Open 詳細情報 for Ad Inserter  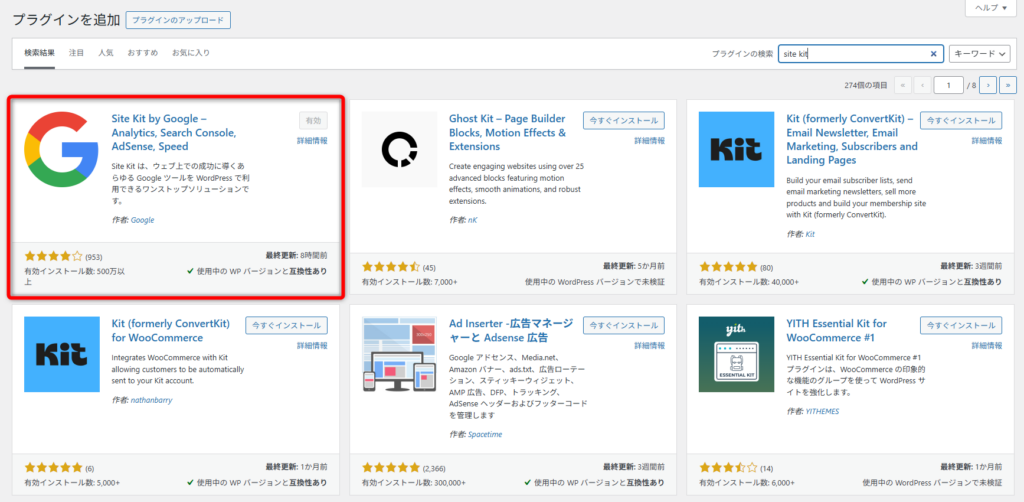tap(649, 345)
